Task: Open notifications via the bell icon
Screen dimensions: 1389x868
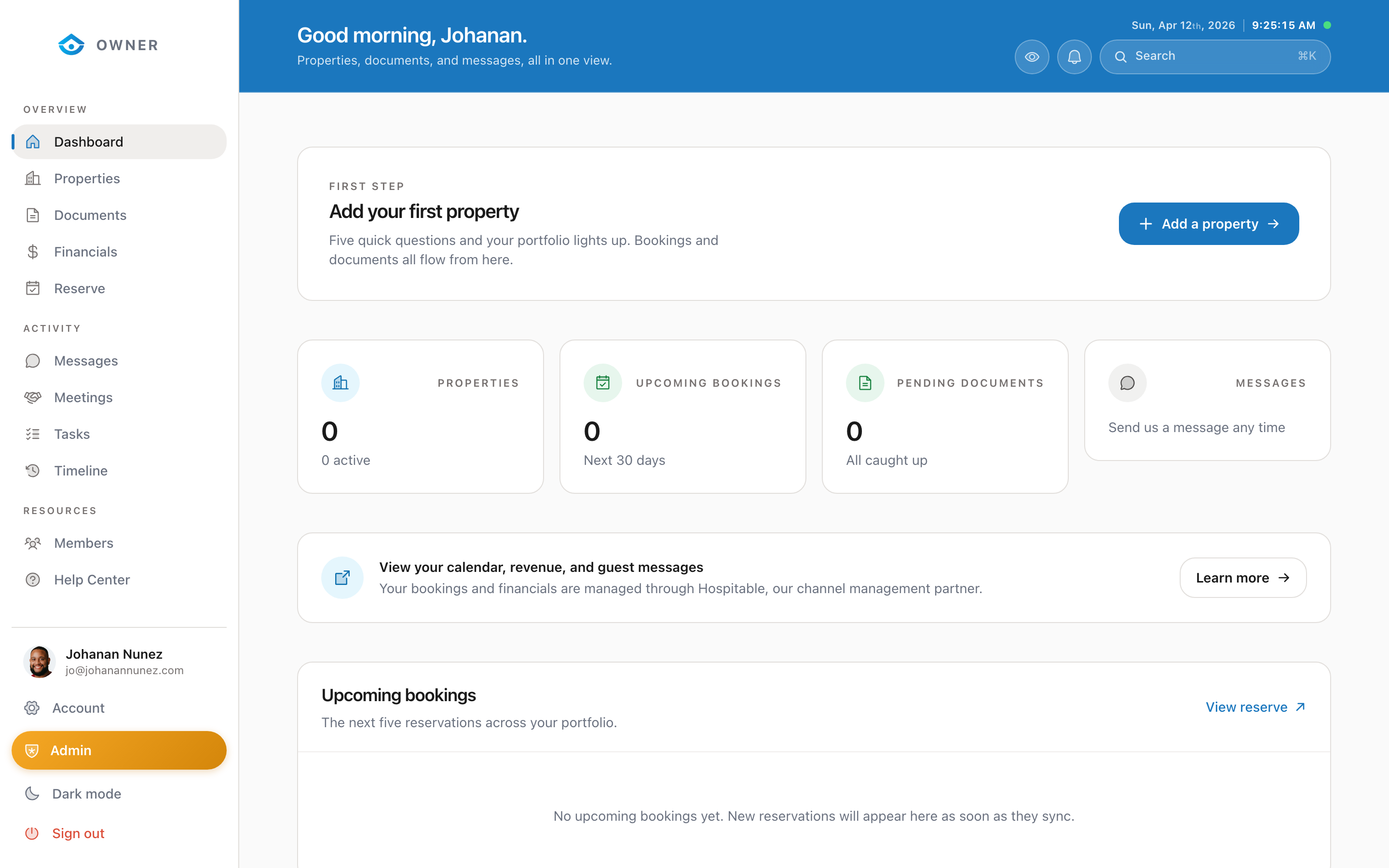Action: click(1074, 56)
